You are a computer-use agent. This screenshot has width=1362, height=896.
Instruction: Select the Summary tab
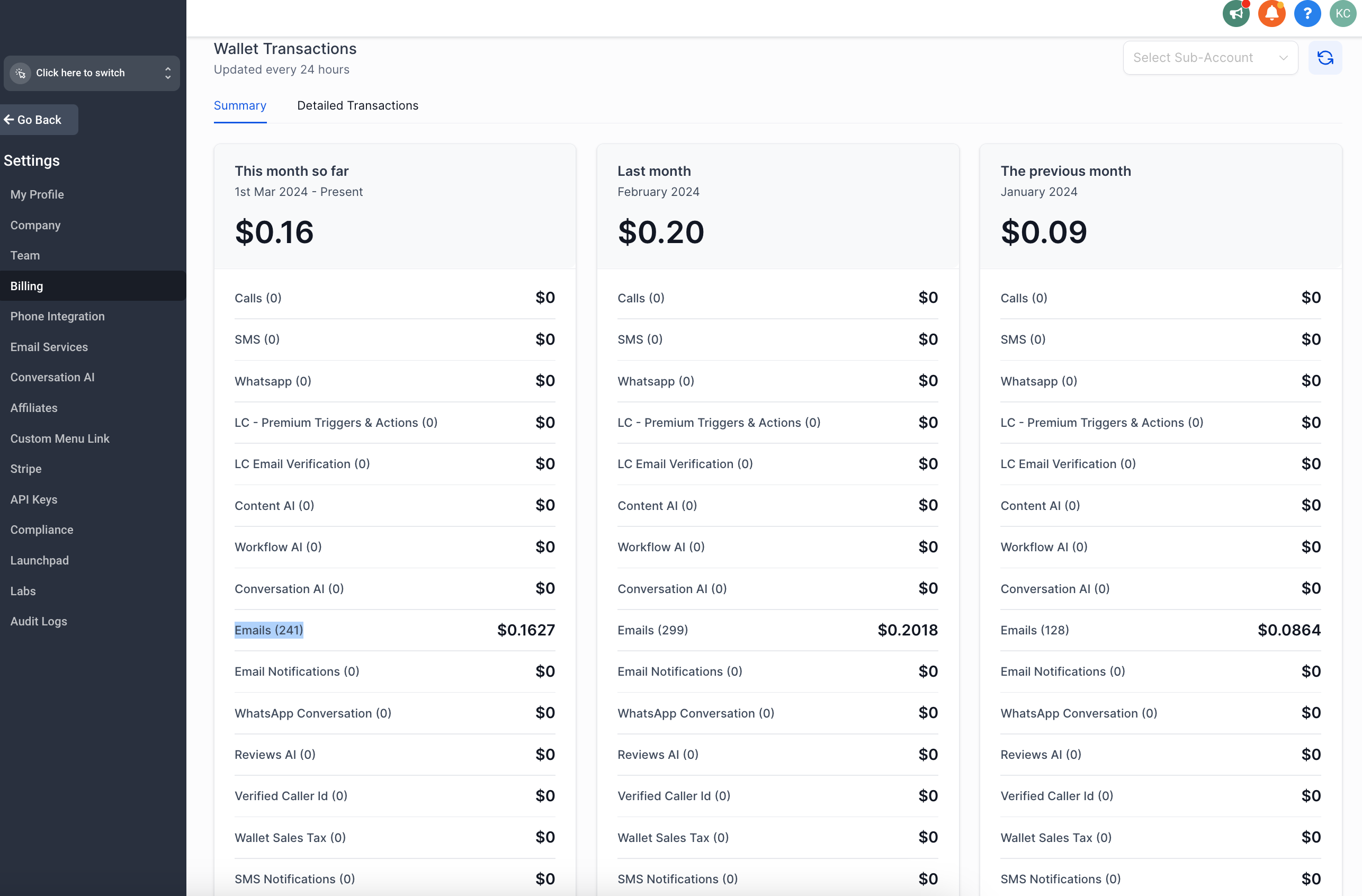240,105
